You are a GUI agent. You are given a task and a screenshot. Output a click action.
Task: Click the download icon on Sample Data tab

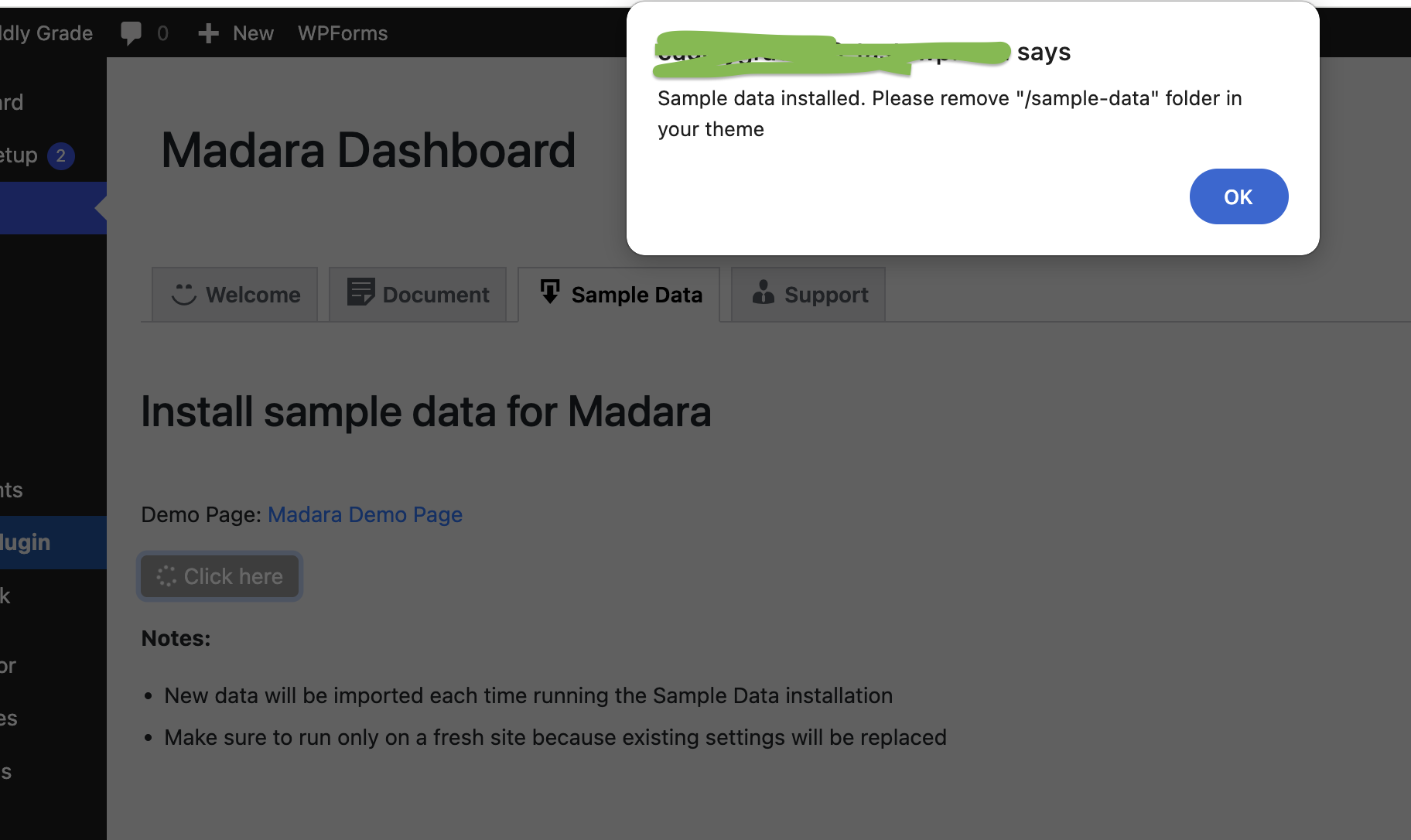click(550, 292)
